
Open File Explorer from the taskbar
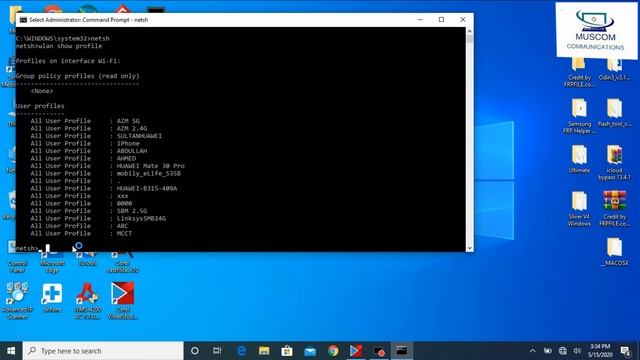[x=264, y=351]
